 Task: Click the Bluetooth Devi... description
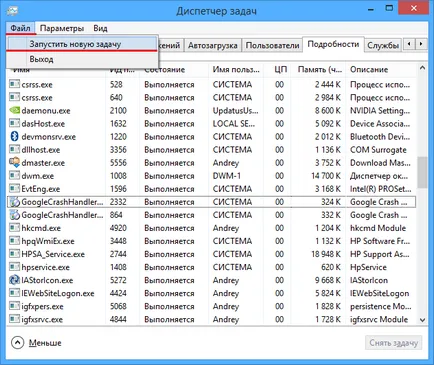(380, 137)
